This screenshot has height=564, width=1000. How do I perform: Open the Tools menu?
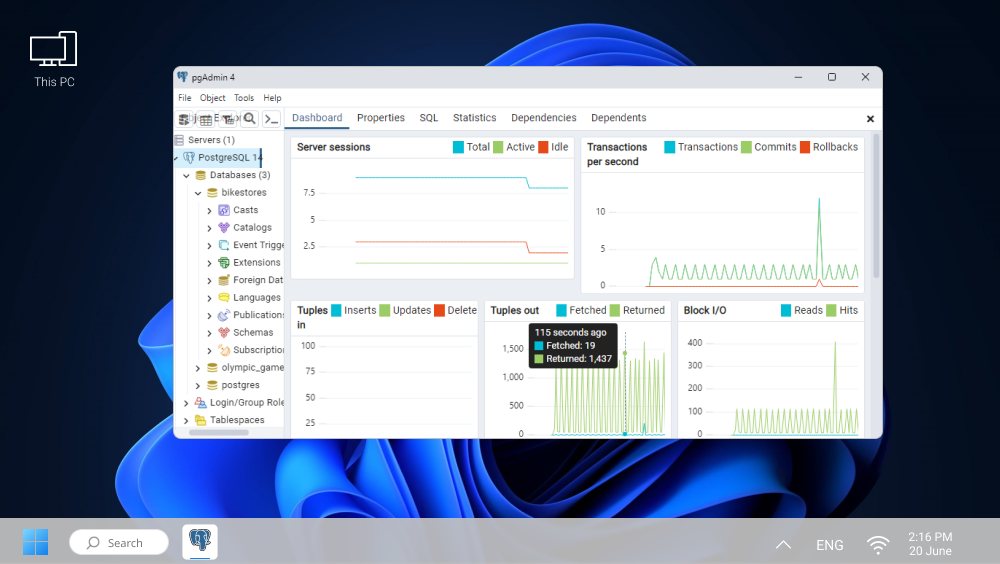[244, 98]
